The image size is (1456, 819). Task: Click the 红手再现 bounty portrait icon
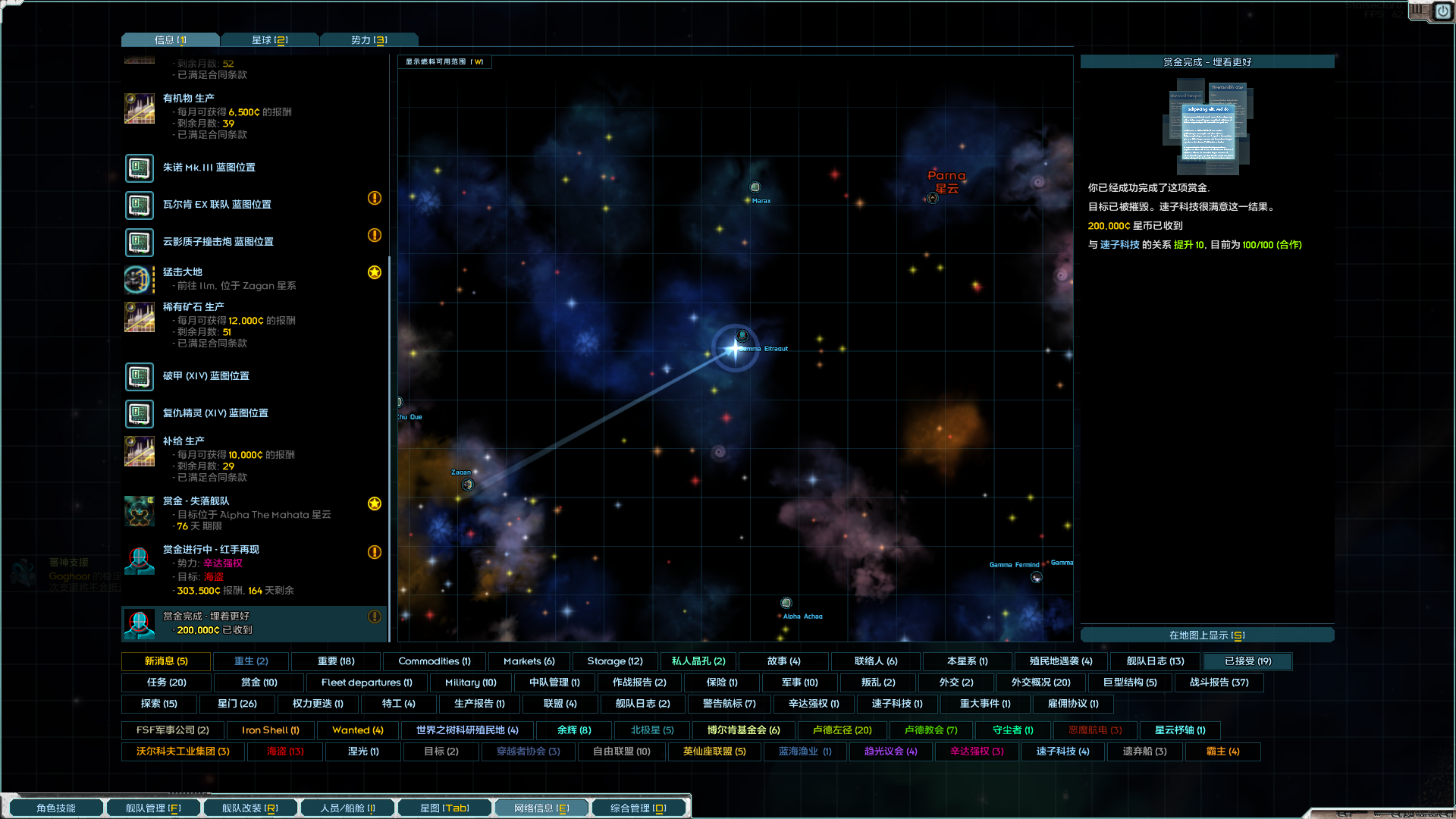(x=140, y=561)
